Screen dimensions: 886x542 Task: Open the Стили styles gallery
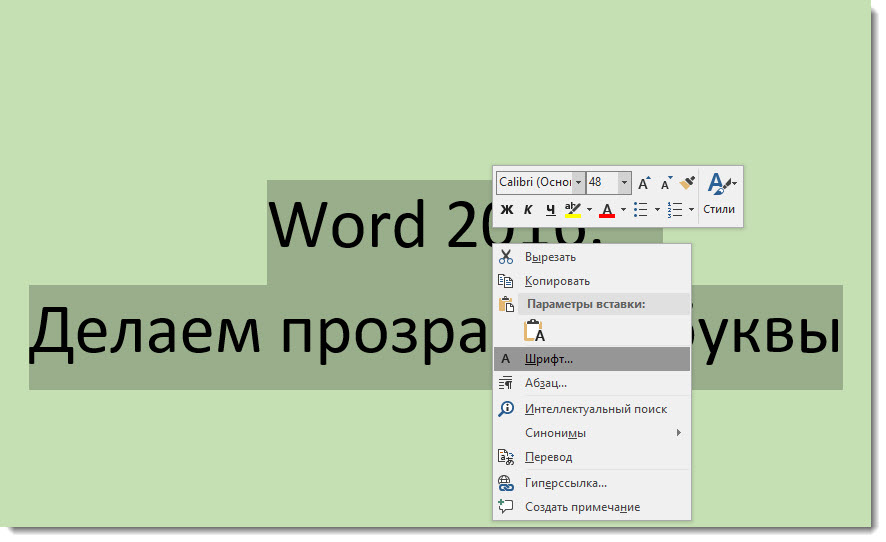click(719, 195)
